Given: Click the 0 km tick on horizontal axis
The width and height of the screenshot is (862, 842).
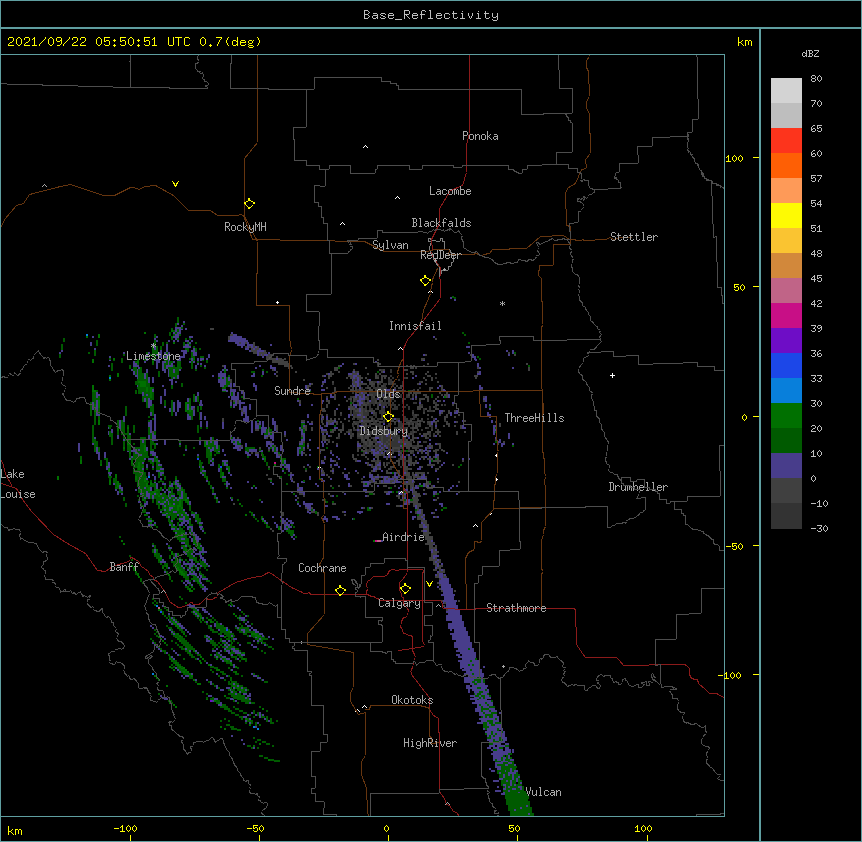Looking at the screenshot, I should (x=386, y=828).
